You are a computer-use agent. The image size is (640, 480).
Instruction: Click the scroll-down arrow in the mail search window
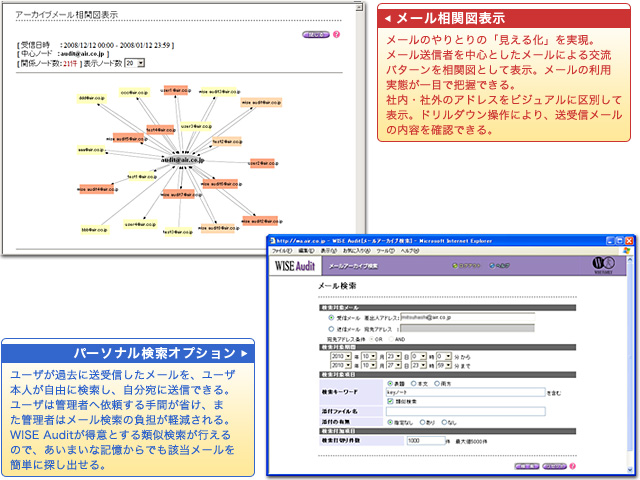pos(630,470)
